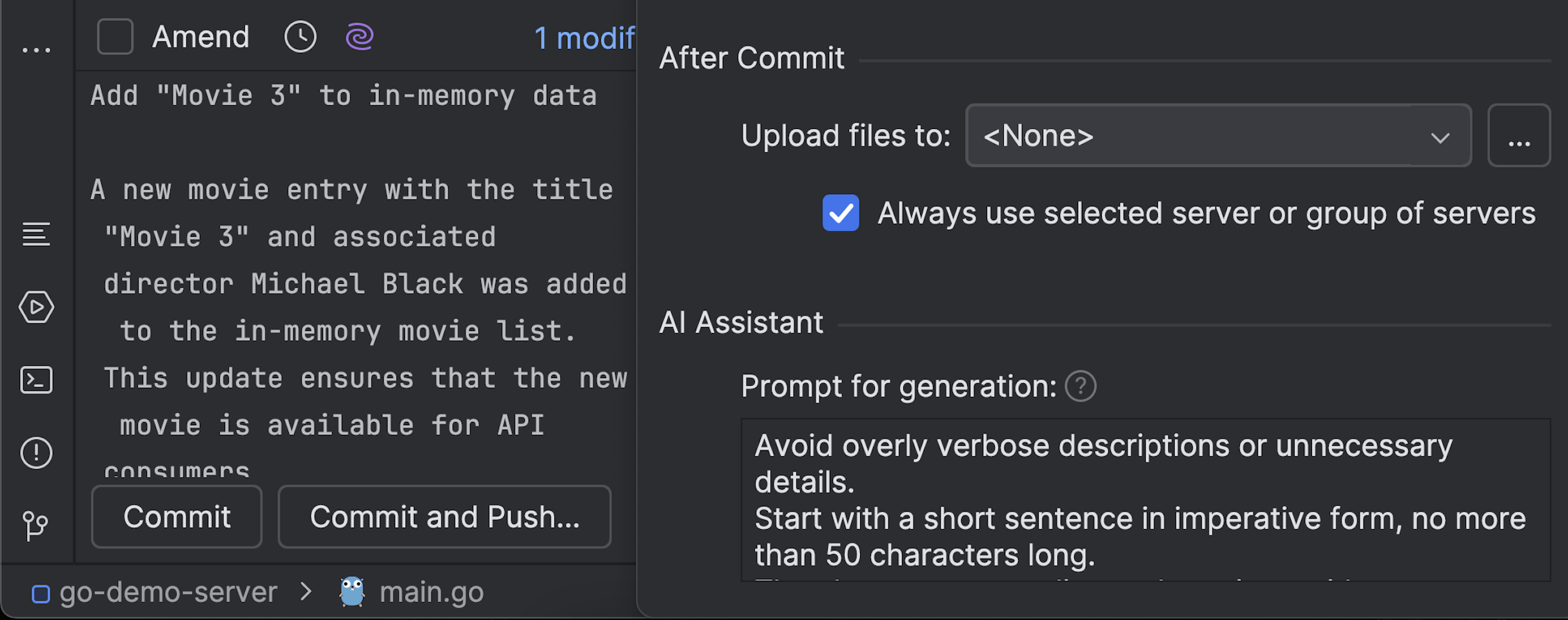Open the Terminal tool window
Screen dimensions: 1568x620
[36, 380]
